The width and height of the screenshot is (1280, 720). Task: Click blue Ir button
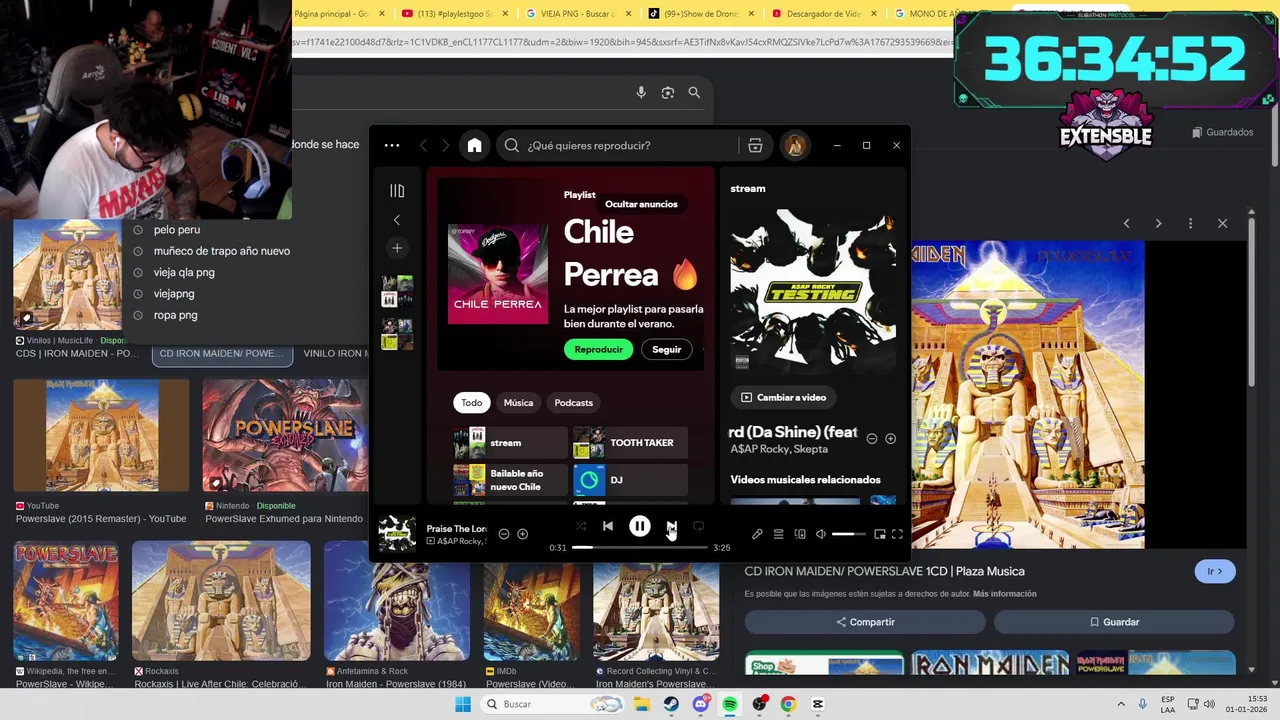(x=1215, y=571)
